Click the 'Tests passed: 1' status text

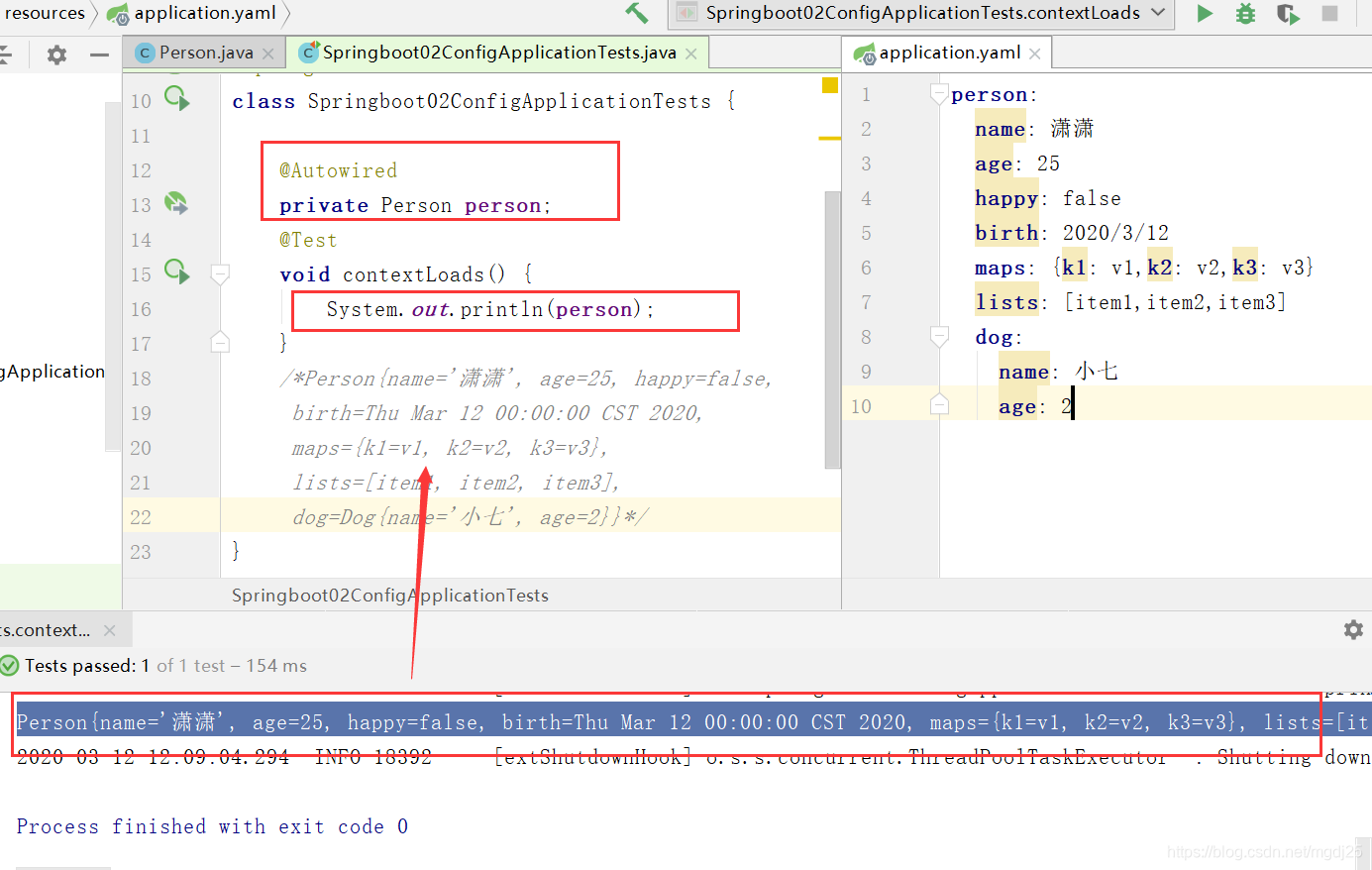pos(87,666)
